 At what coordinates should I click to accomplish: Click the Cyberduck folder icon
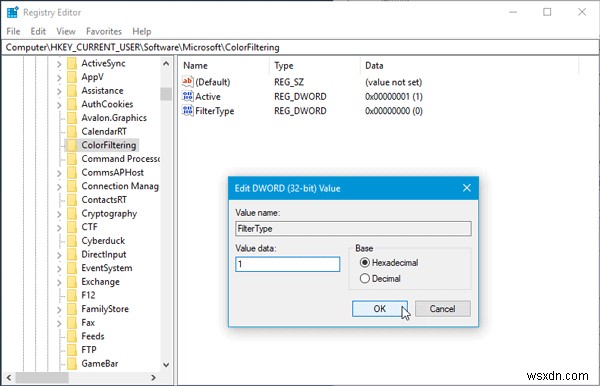[x=72, y=241]
